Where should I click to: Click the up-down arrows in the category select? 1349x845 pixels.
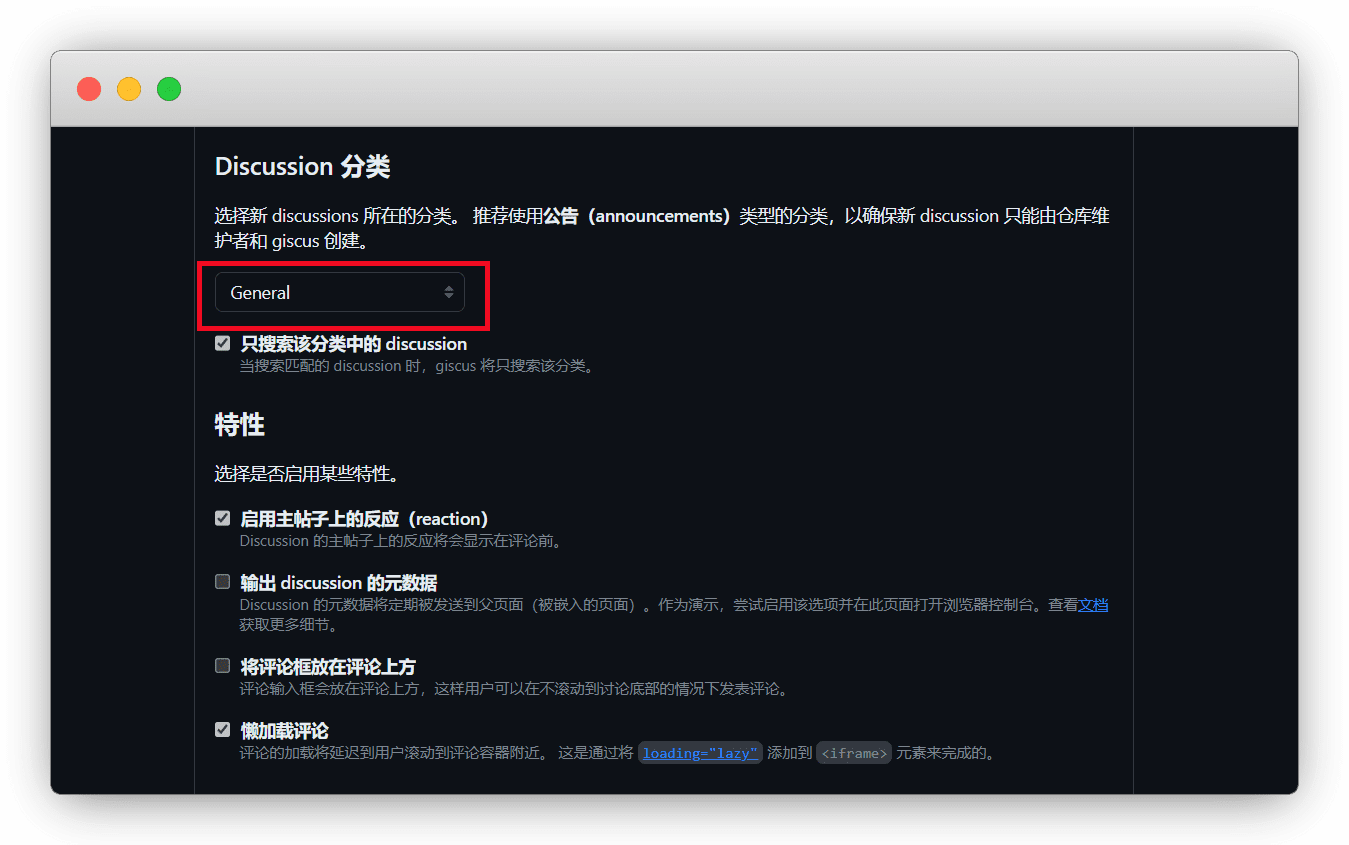coord(449,293)
